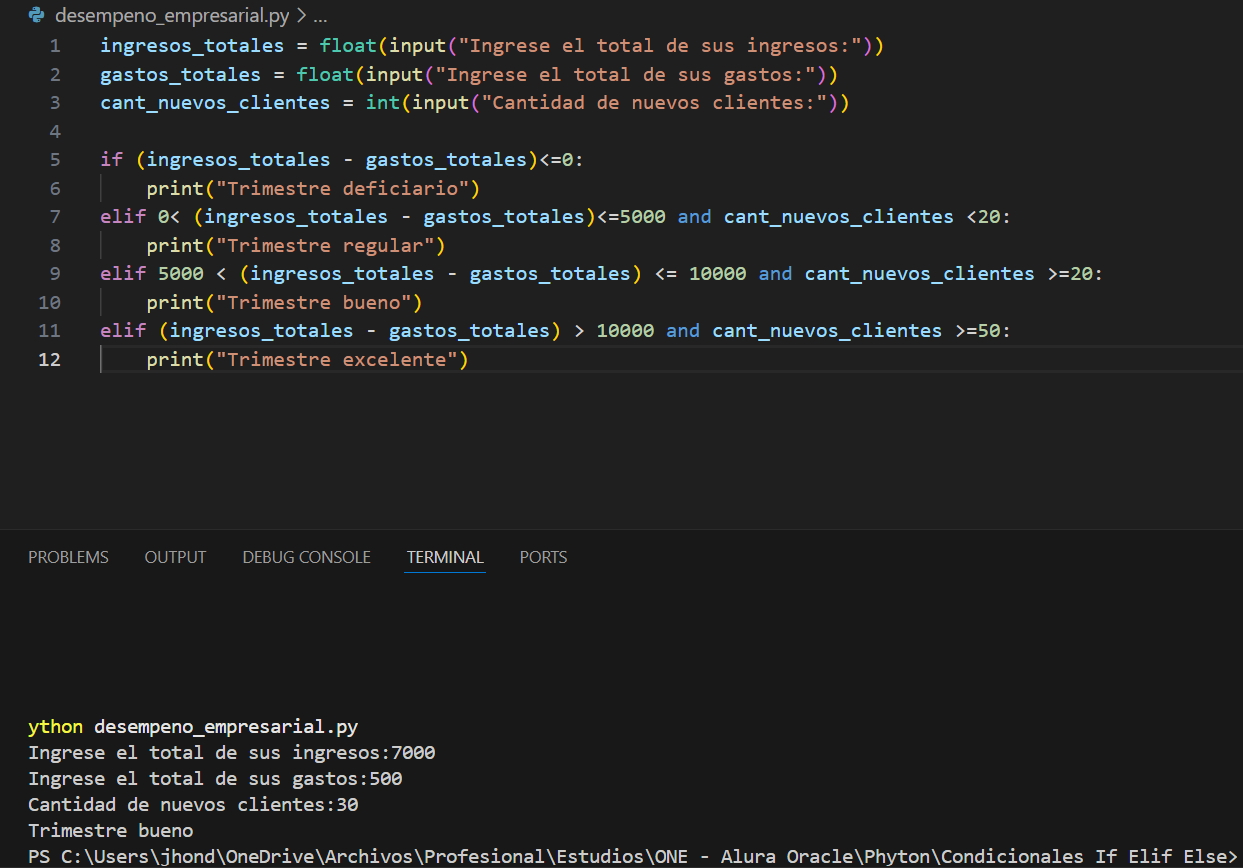This screenshot has height=868, width=1243.
Task: Click cant_nuevos_clientes variable on line 3
Action: click(214, 103)
